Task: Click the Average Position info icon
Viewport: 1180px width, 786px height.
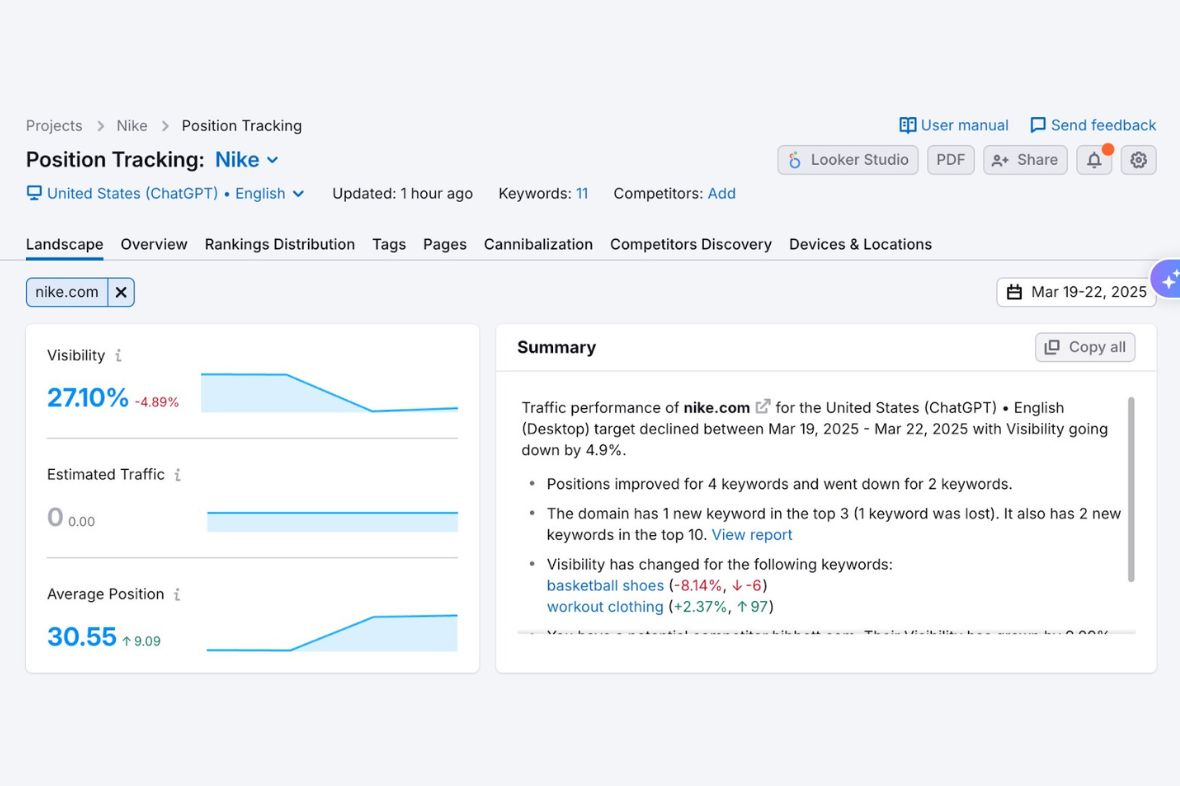Action: click(177, 594)
